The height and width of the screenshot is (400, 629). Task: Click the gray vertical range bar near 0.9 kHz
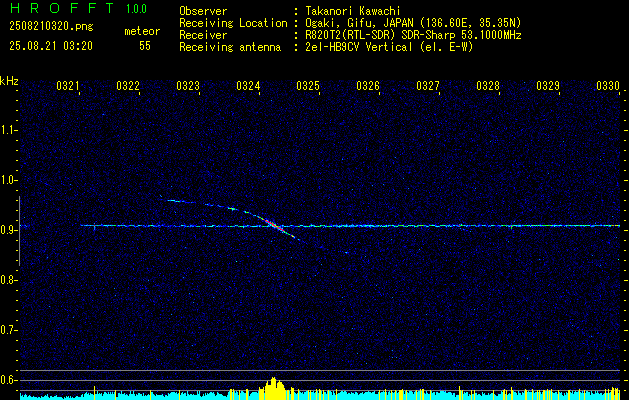tap(19, 231)
